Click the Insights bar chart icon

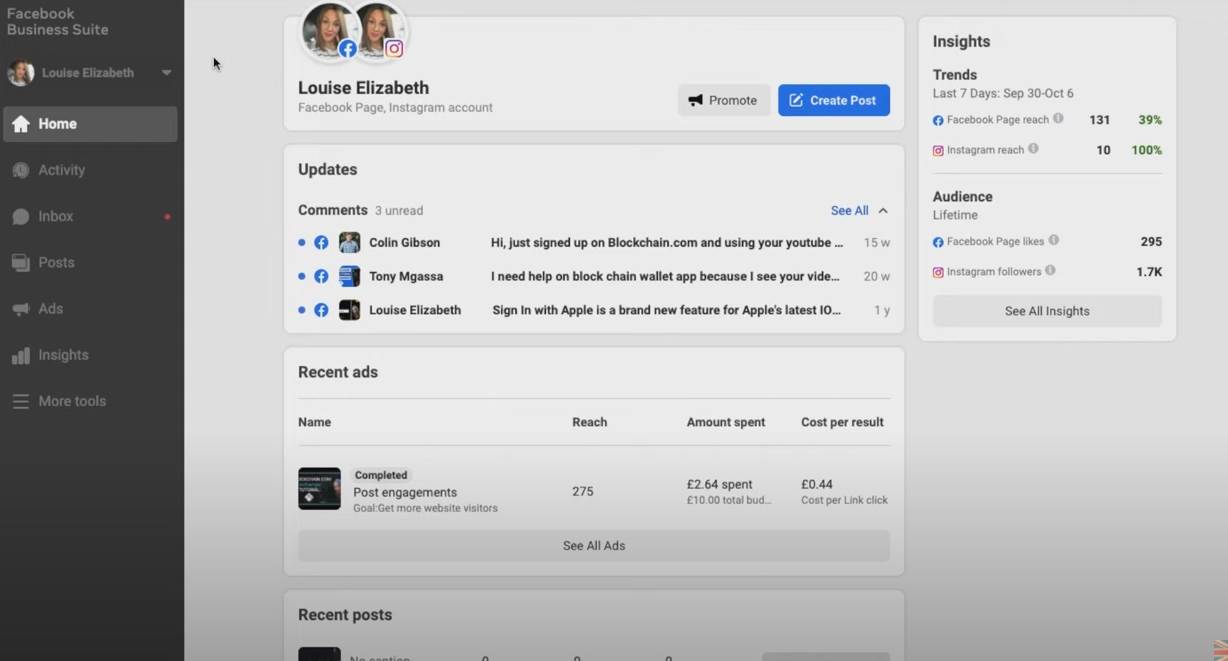click(x=21, y=356)
